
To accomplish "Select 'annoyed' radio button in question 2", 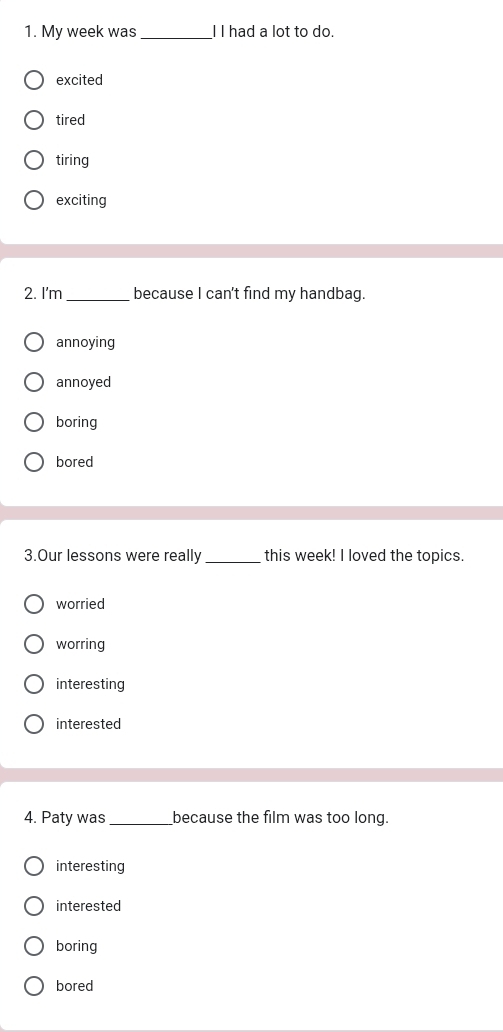I will pos(34,382).
